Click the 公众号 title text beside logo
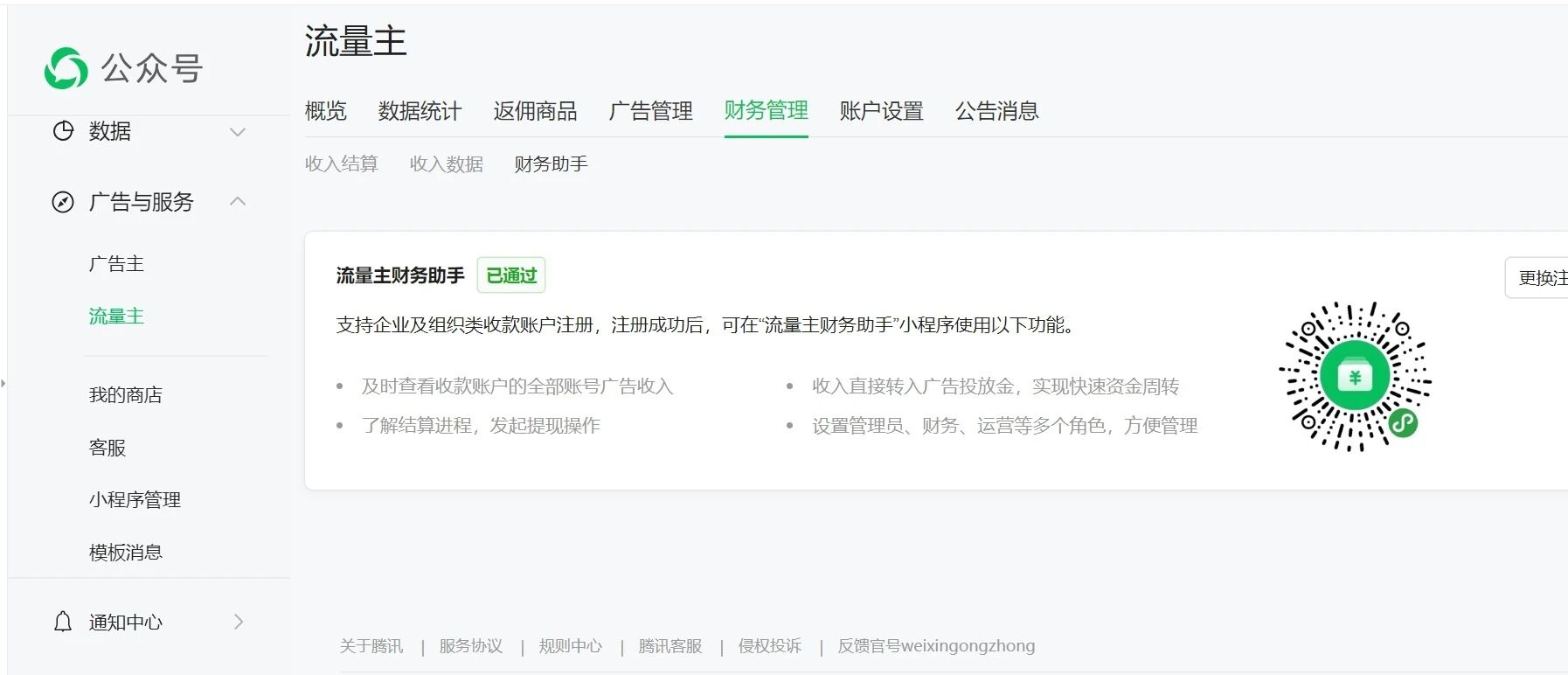The width and height of the screenshot is (1568, 675). coord(152,68)
